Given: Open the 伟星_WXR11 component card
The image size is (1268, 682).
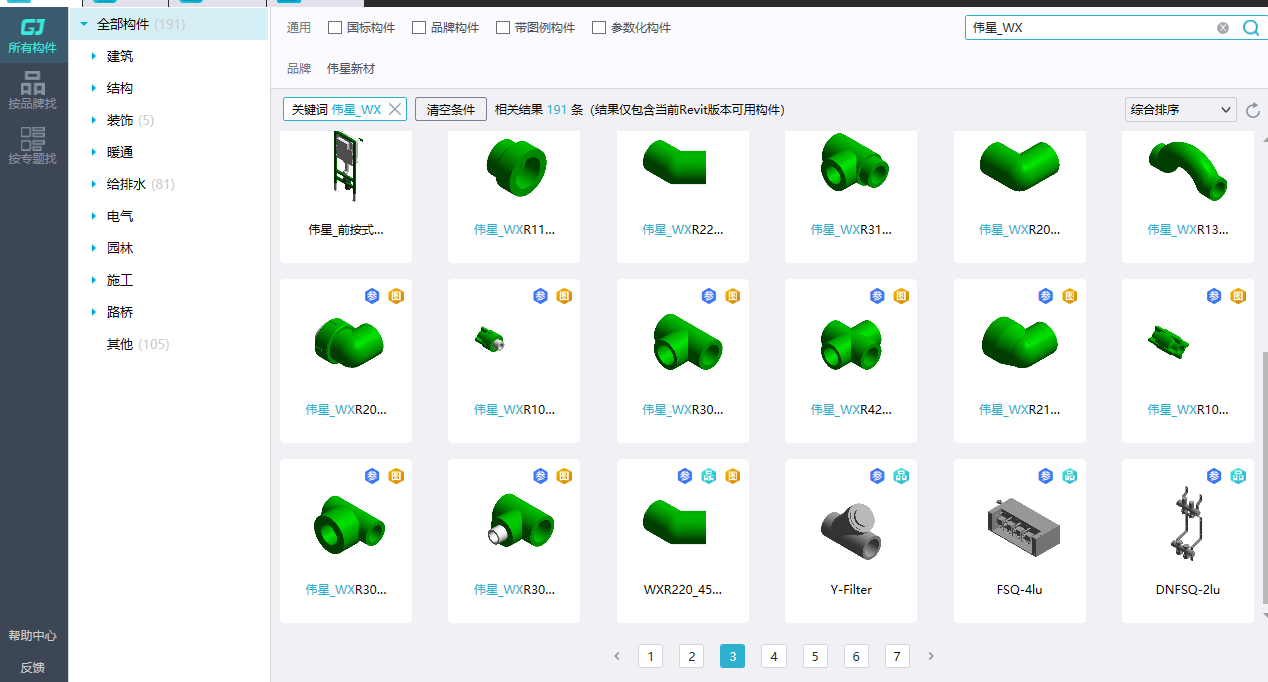Looking at the screenshot, I should click(x=514, y=196).
